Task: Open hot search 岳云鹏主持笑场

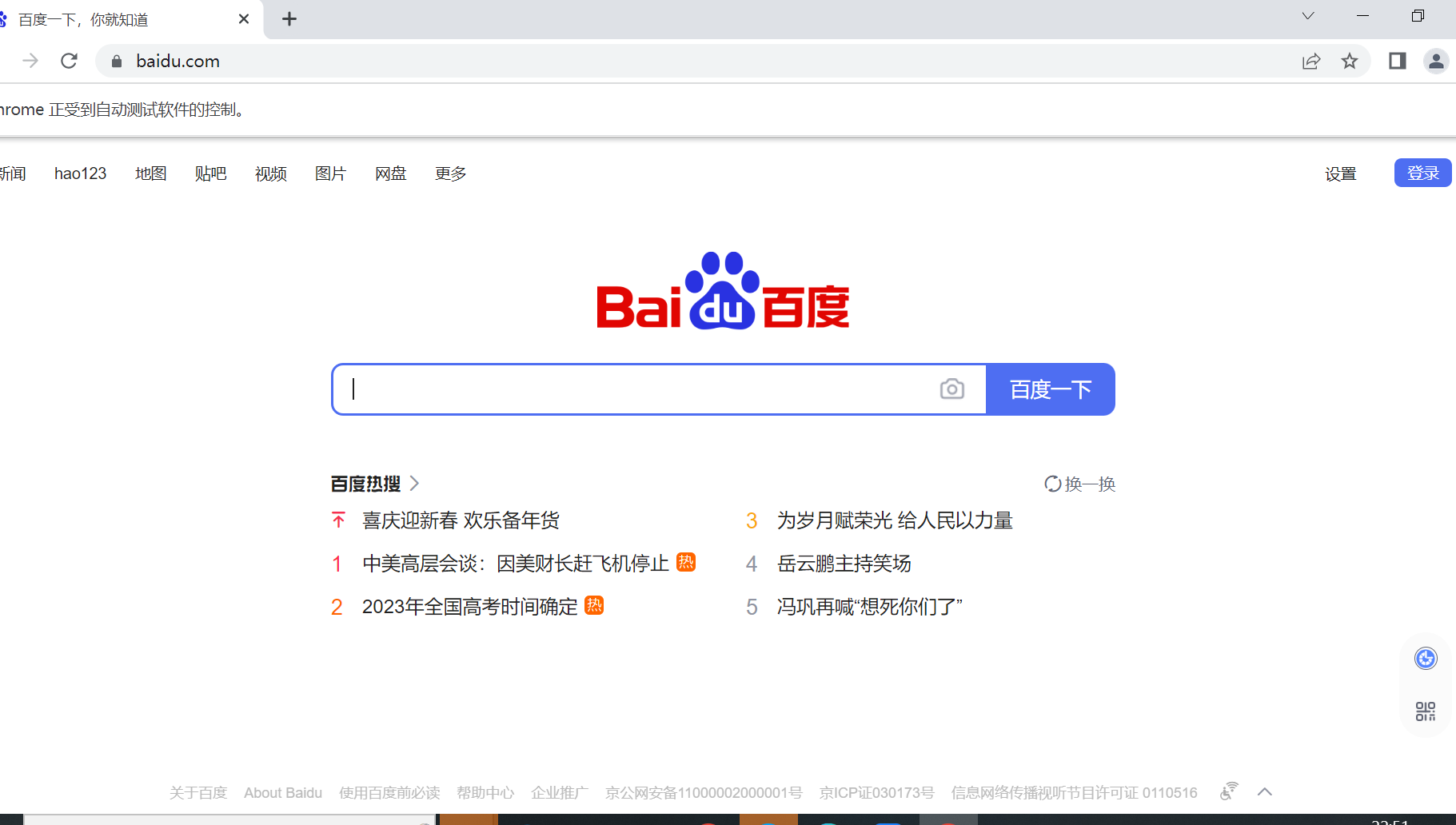Action: click(x=844, y=564)
